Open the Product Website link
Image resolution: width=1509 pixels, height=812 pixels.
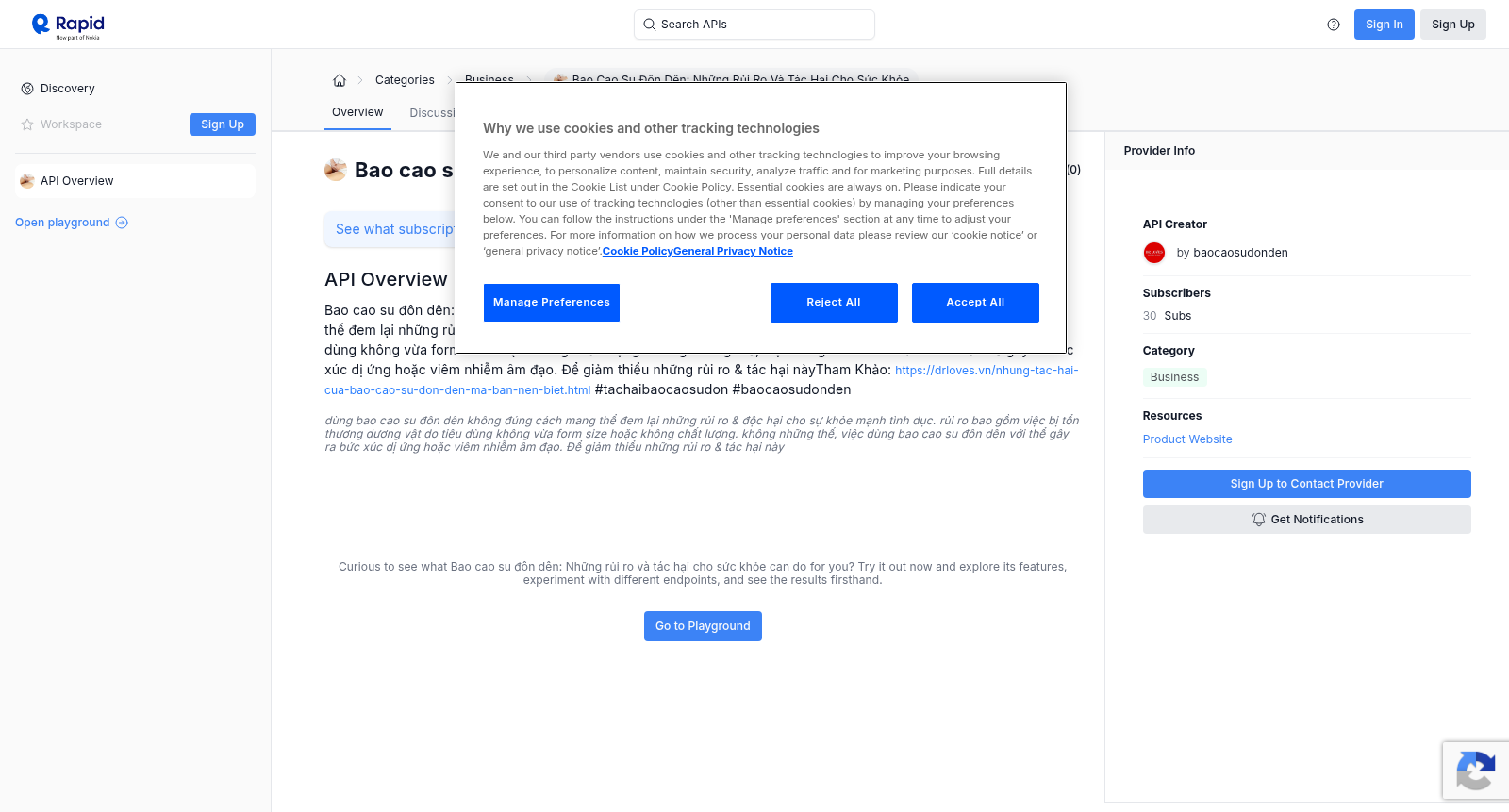(x=1187, y=439)
